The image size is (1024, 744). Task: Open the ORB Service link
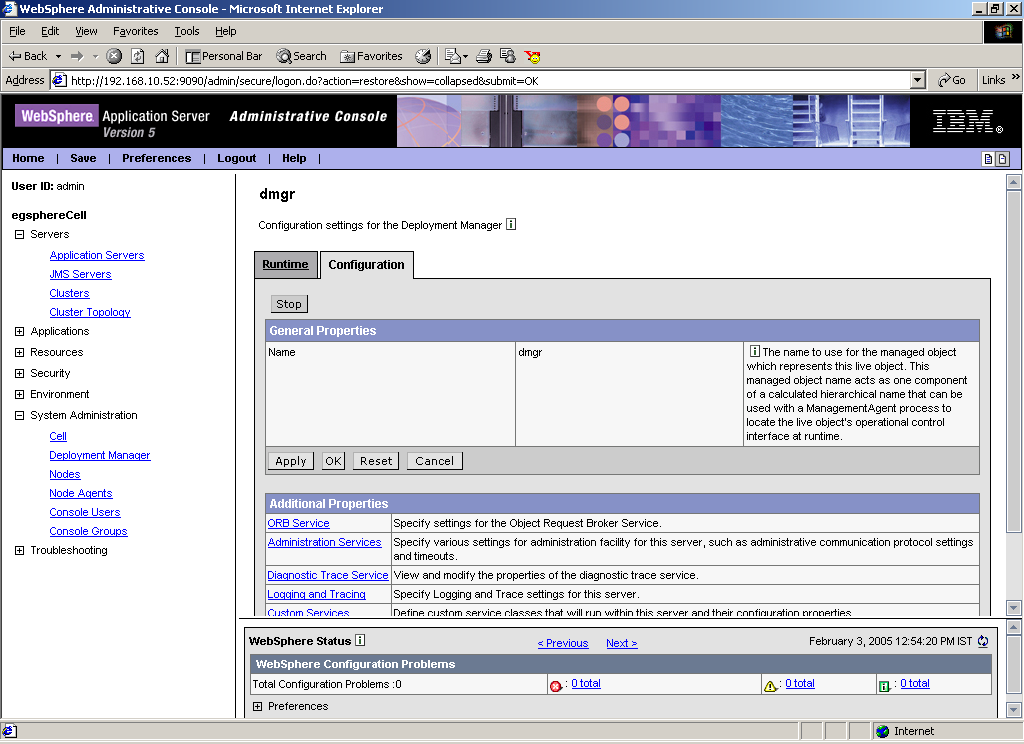click(298, 523)
